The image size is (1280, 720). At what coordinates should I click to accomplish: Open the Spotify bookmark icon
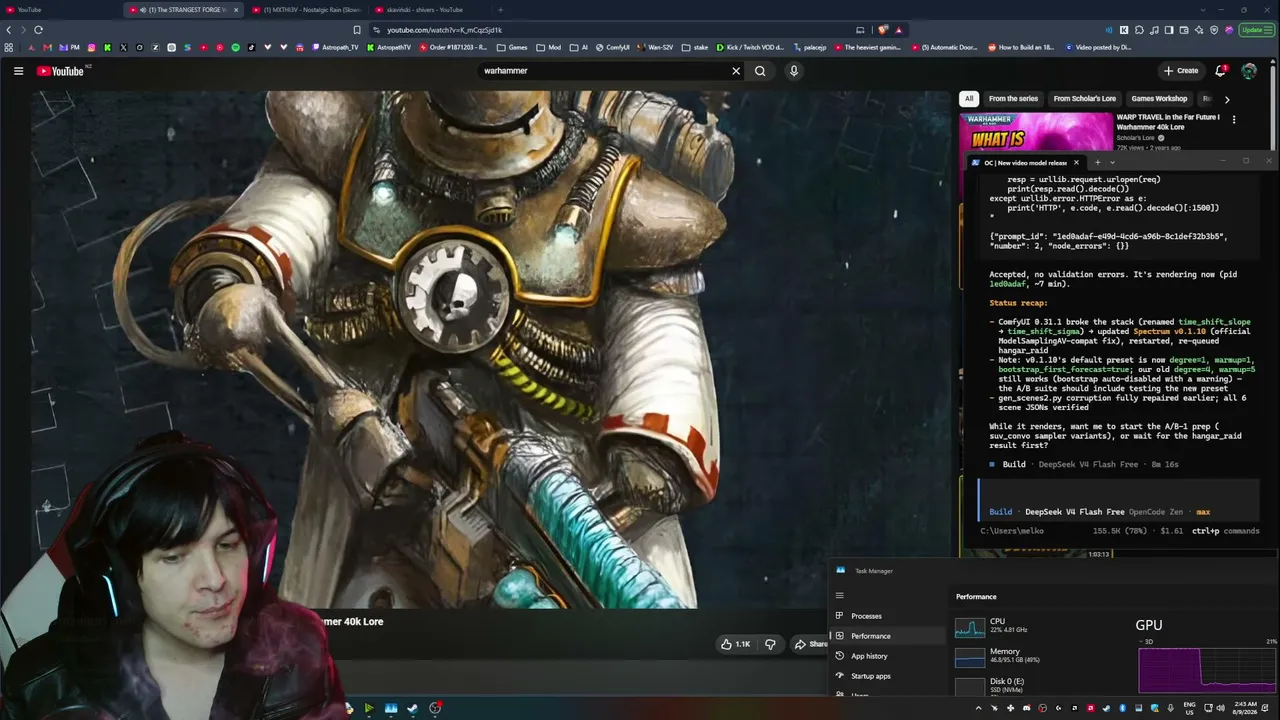235,47
